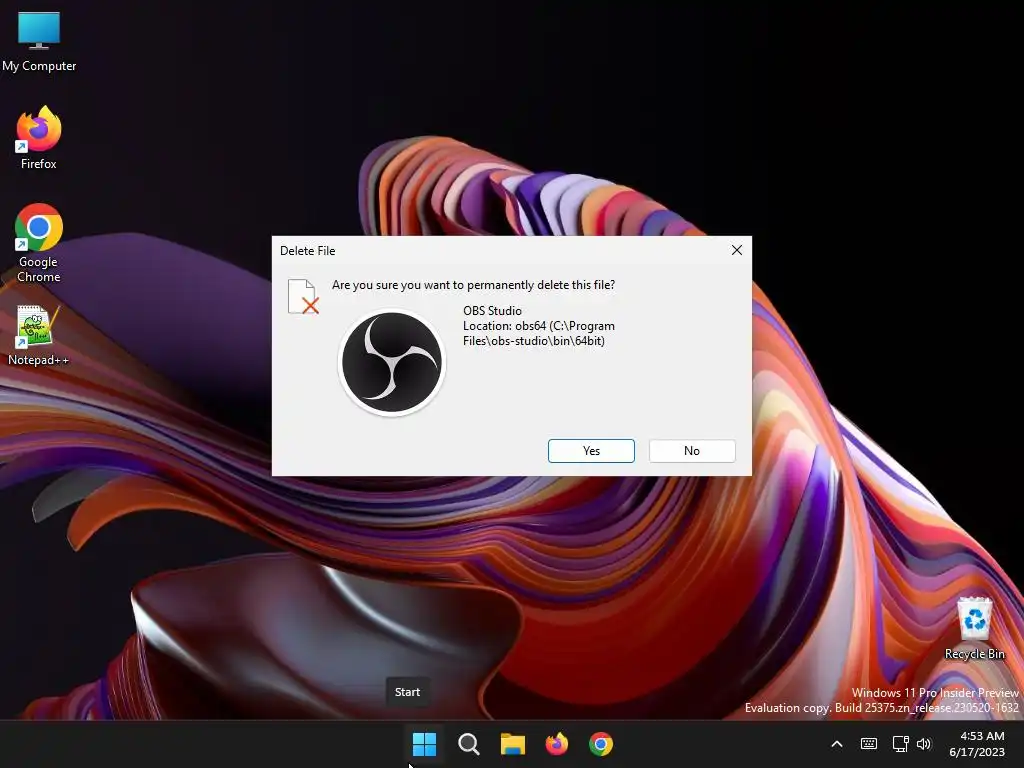Select the Notepad++ desktop shortcut

click(x=39, y=335)
